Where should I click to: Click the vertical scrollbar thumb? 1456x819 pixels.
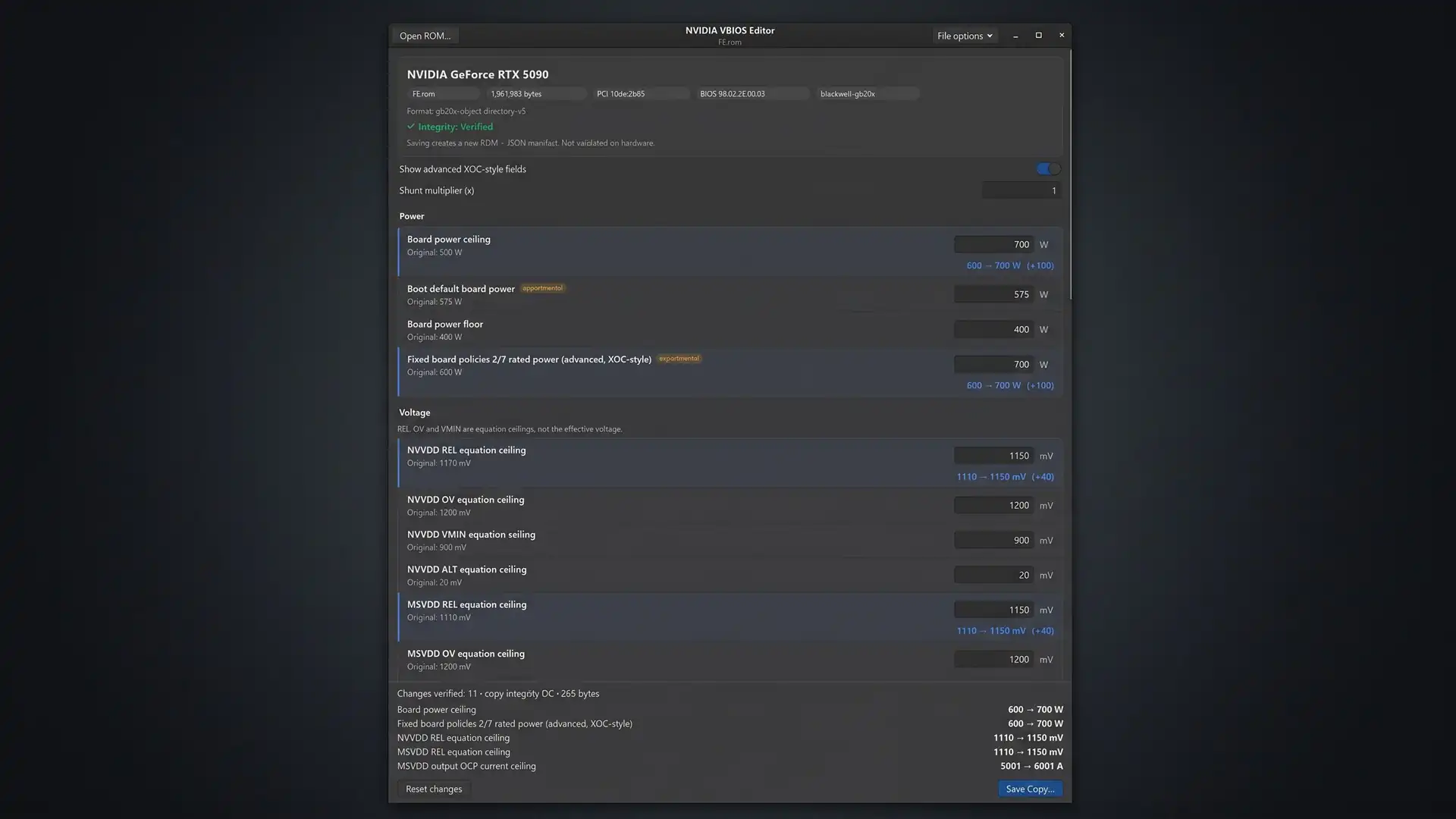[x=1070, y=174]
